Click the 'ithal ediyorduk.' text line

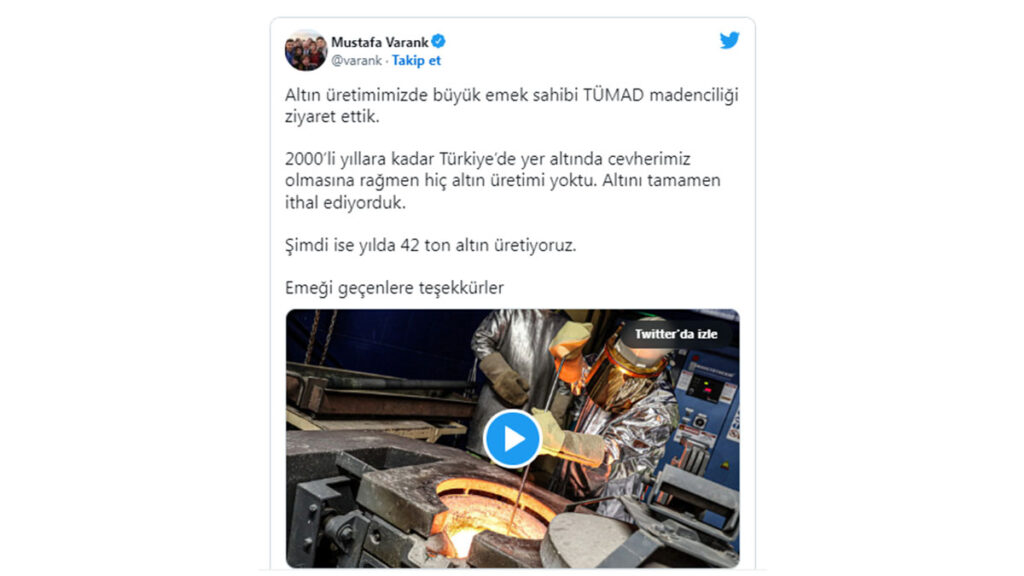pos(345,202)
